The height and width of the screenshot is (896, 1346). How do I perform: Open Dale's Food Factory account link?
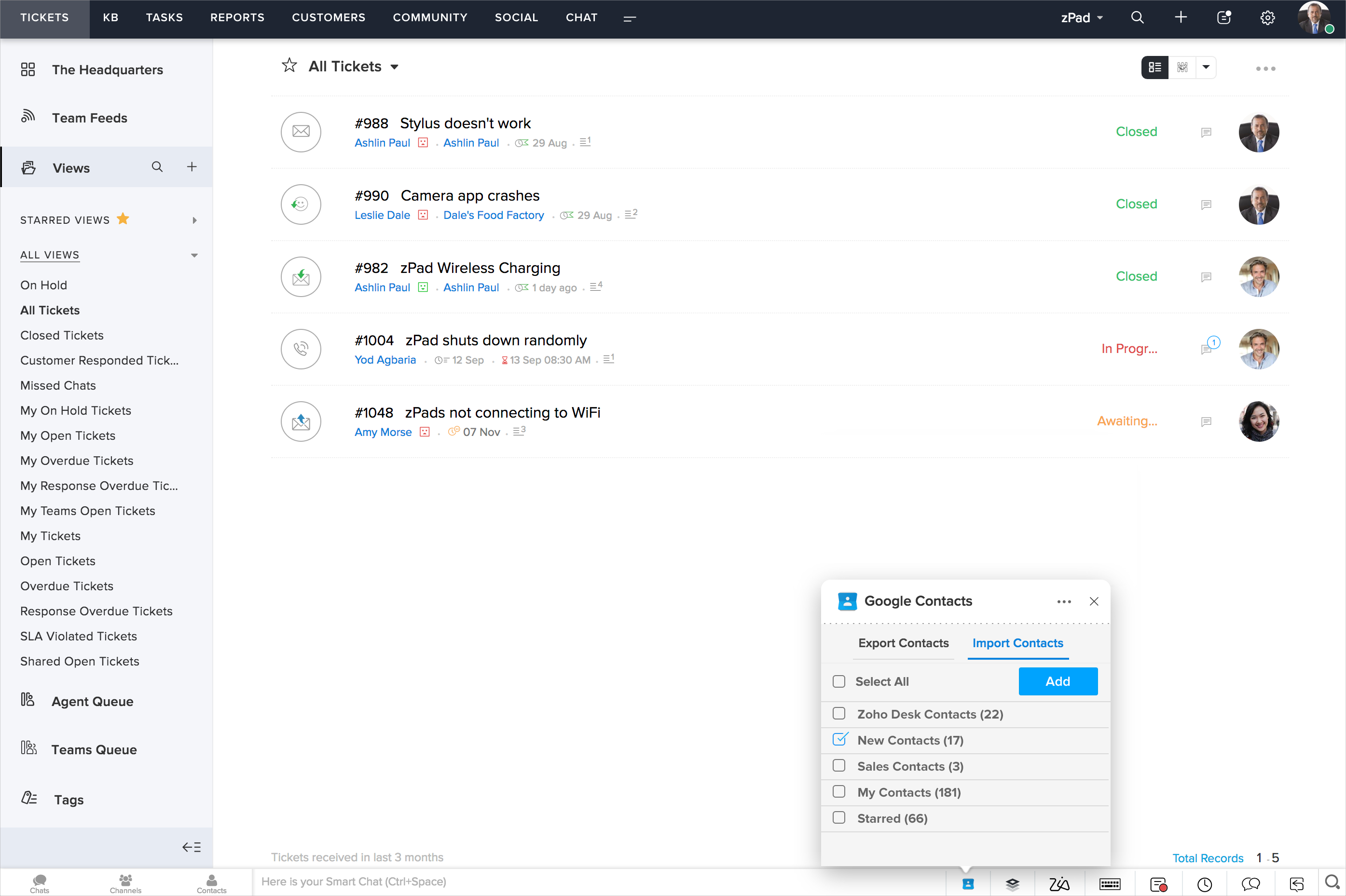pos(493,215)
